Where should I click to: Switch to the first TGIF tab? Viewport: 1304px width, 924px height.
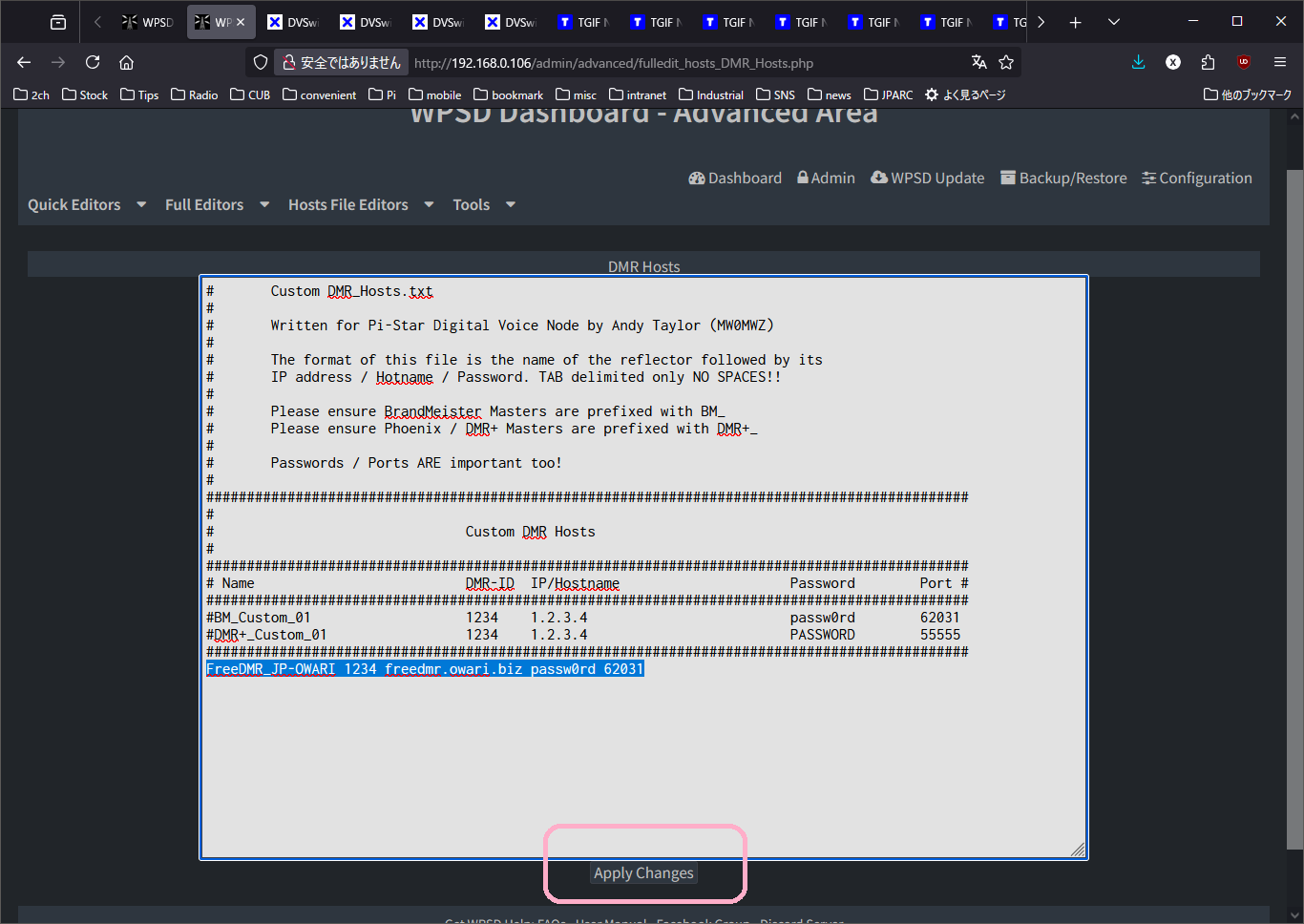pyautogui.click(x=583, y=22)
